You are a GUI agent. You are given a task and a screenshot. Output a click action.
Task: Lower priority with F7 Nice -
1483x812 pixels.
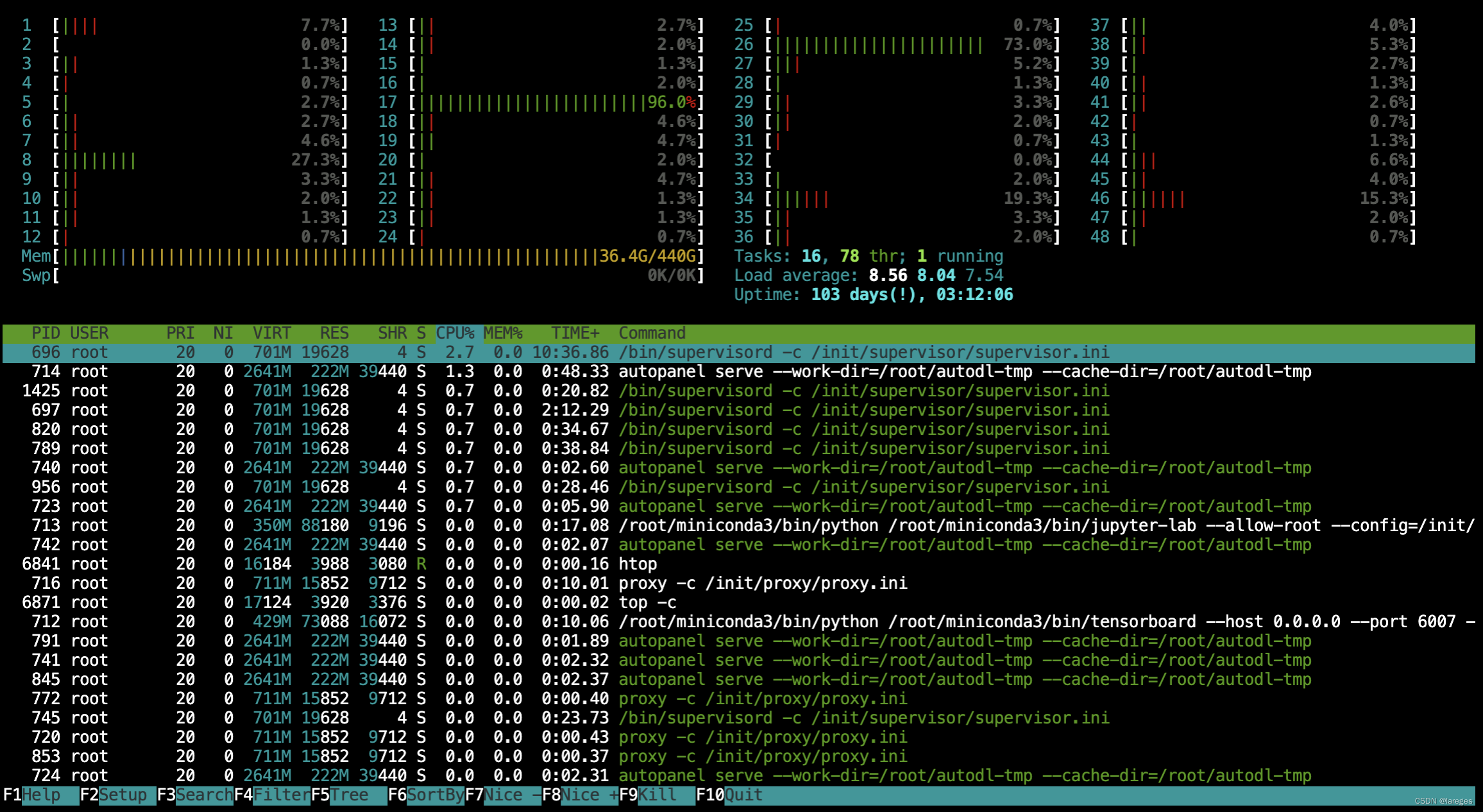(x=503, y=795)
